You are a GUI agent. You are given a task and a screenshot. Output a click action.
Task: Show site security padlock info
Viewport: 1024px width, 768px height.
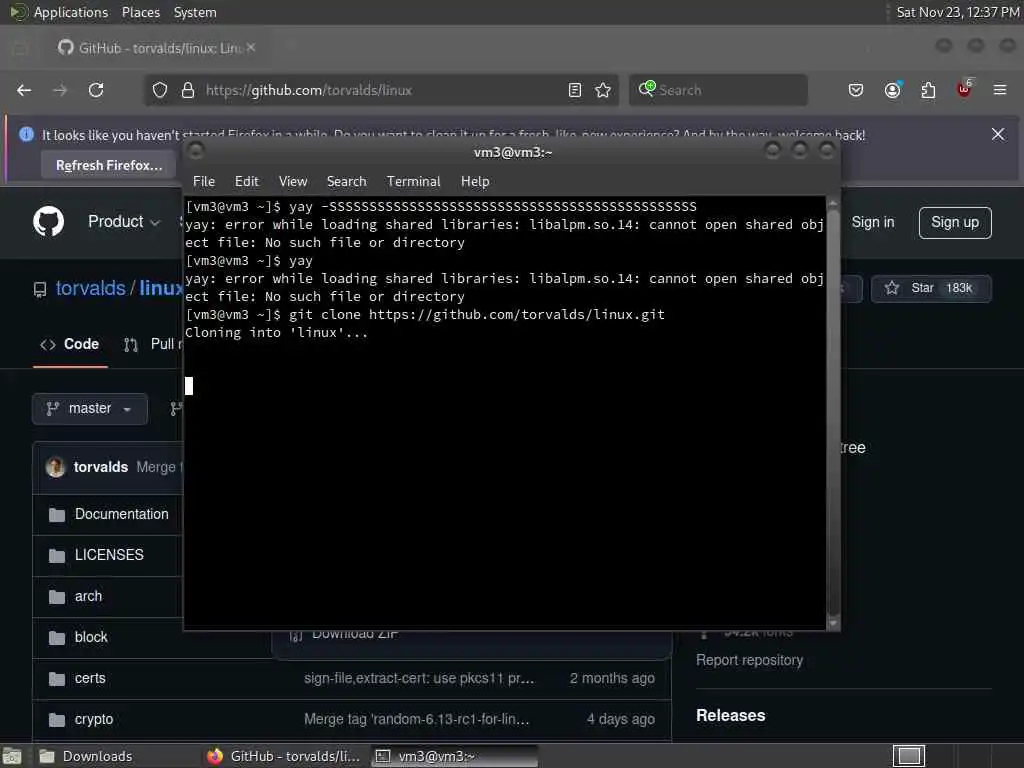pyautogui.click(x=187, y=90)
